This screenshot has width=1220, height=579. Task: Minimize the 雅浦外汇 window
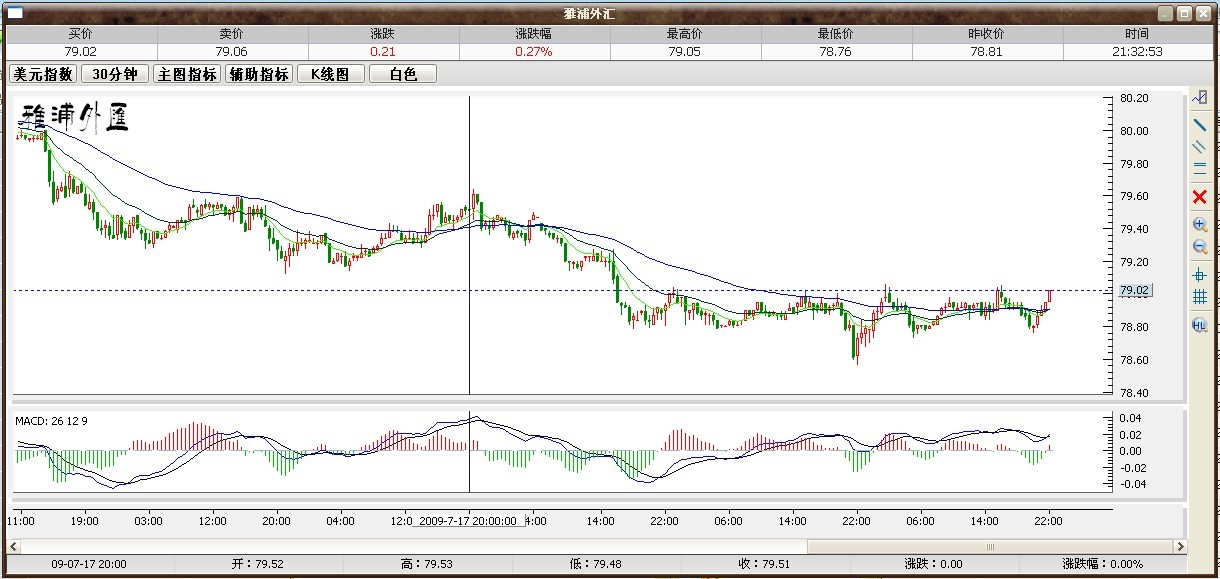(1166, 13)
